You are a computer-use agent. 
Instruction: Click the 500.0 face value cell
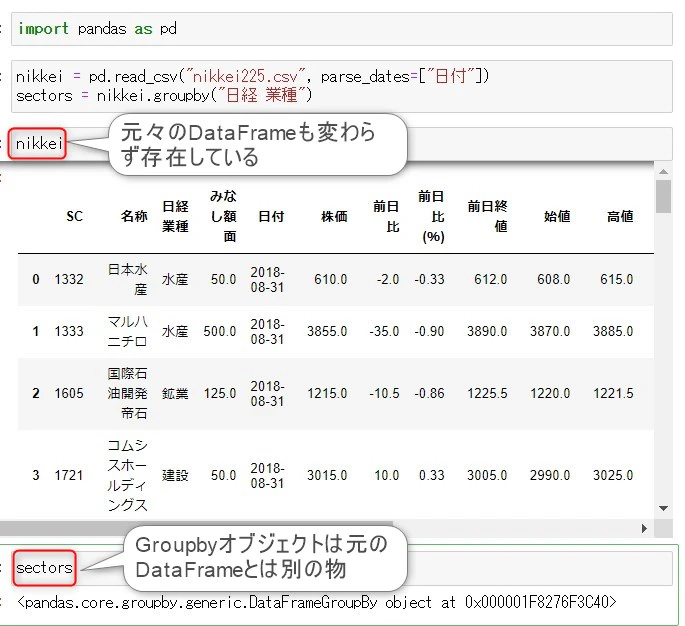220,331
